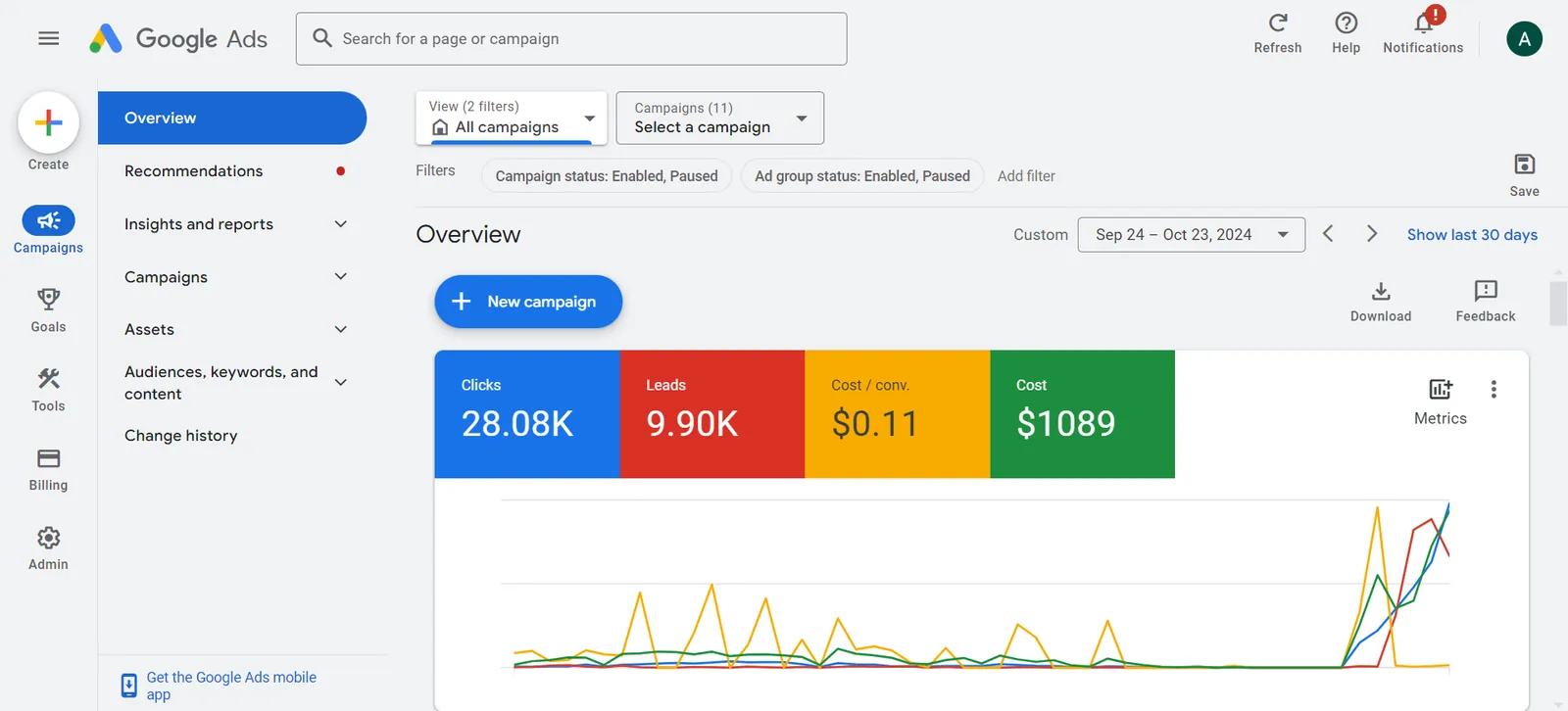The width and height of the screenshot is (1568, 711).
Task: Select the green Cost metric card
Action: point(1083,414)
